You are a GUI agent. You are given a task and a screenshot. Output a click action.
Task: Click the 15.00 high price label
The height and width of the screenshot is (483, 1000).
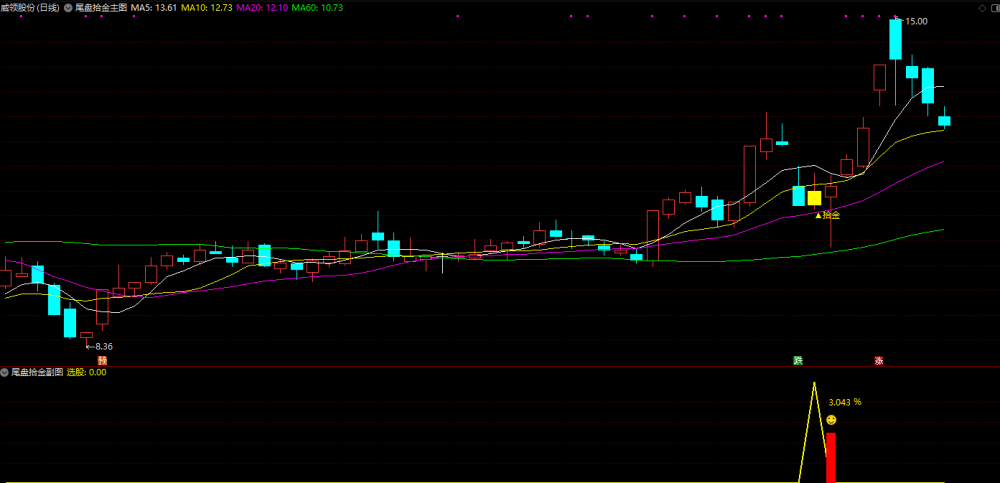point(916,21)
